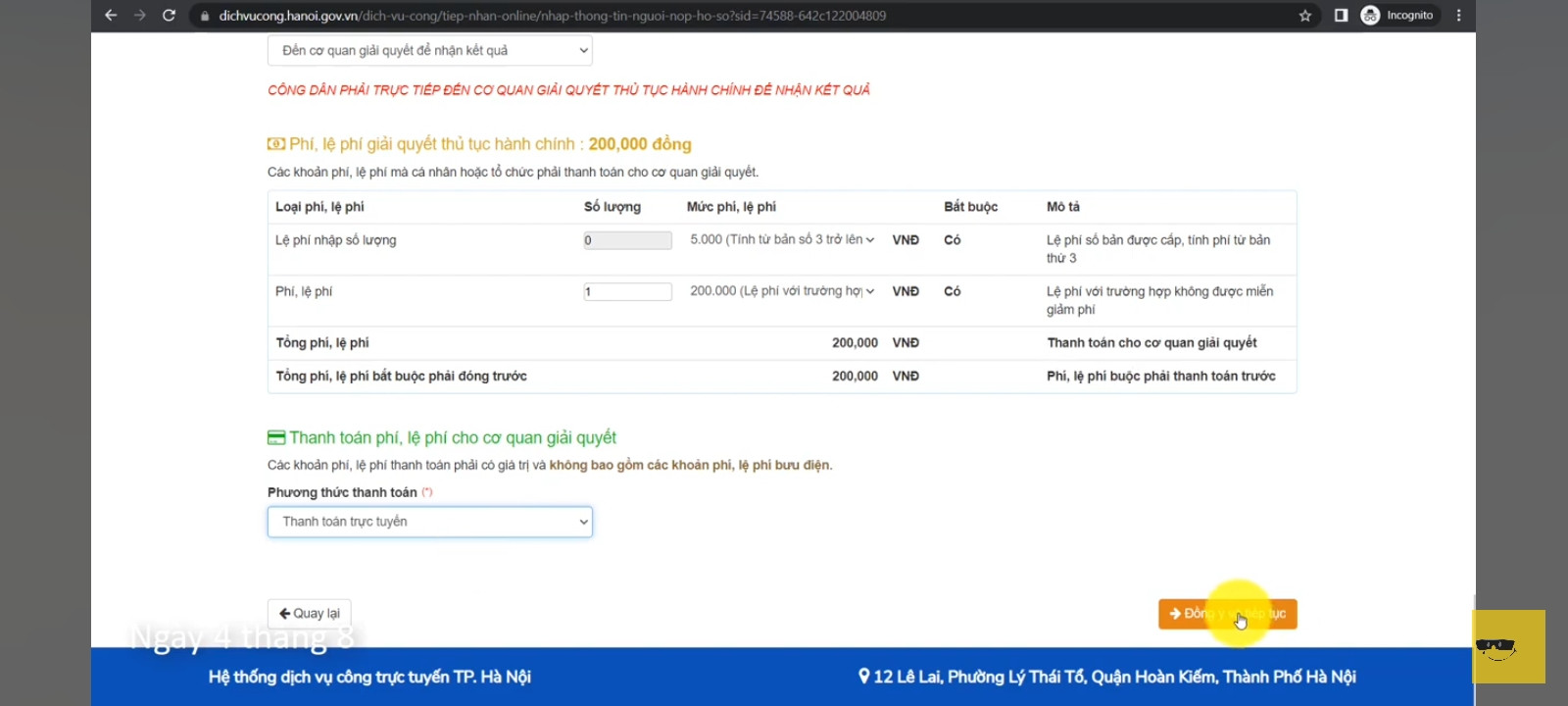Click quantity field in Phí, lệ phí row

coord(628,291)
